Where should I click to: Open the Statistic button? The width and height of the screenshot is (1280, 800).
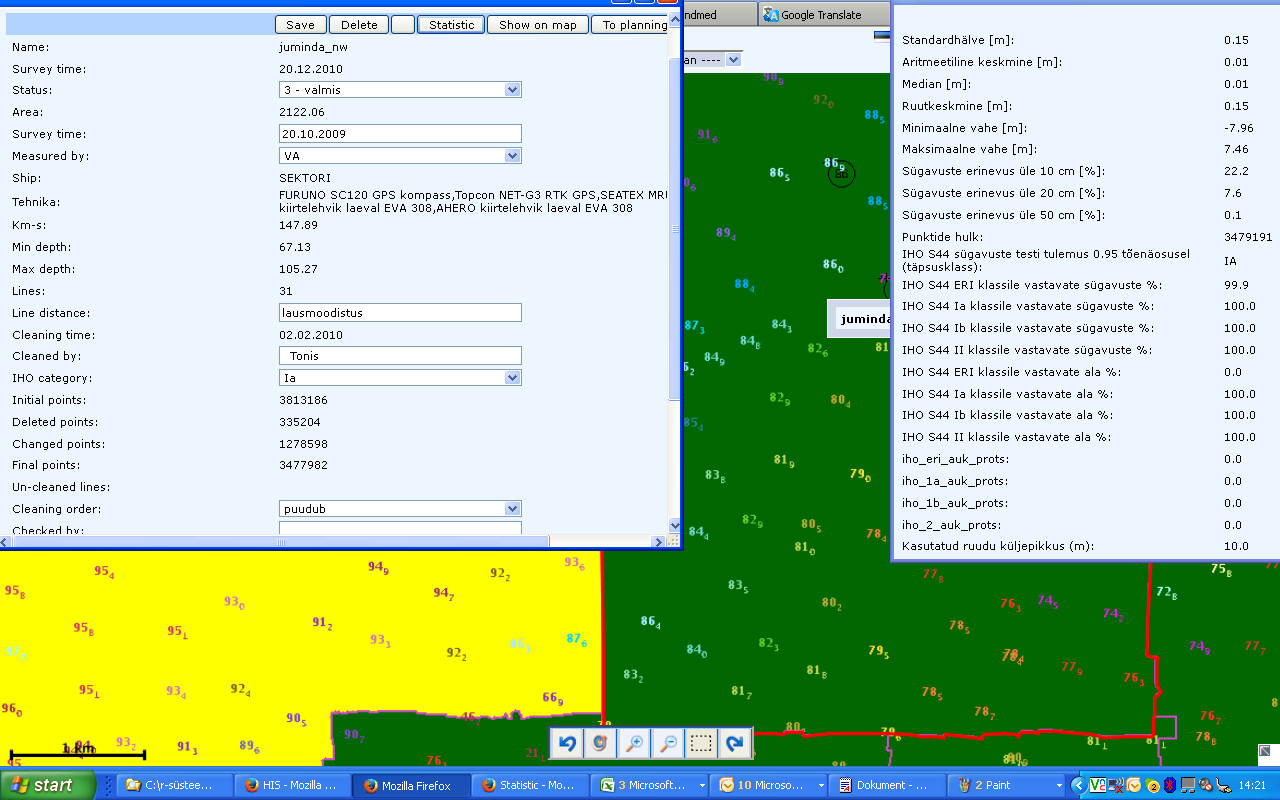451,25
